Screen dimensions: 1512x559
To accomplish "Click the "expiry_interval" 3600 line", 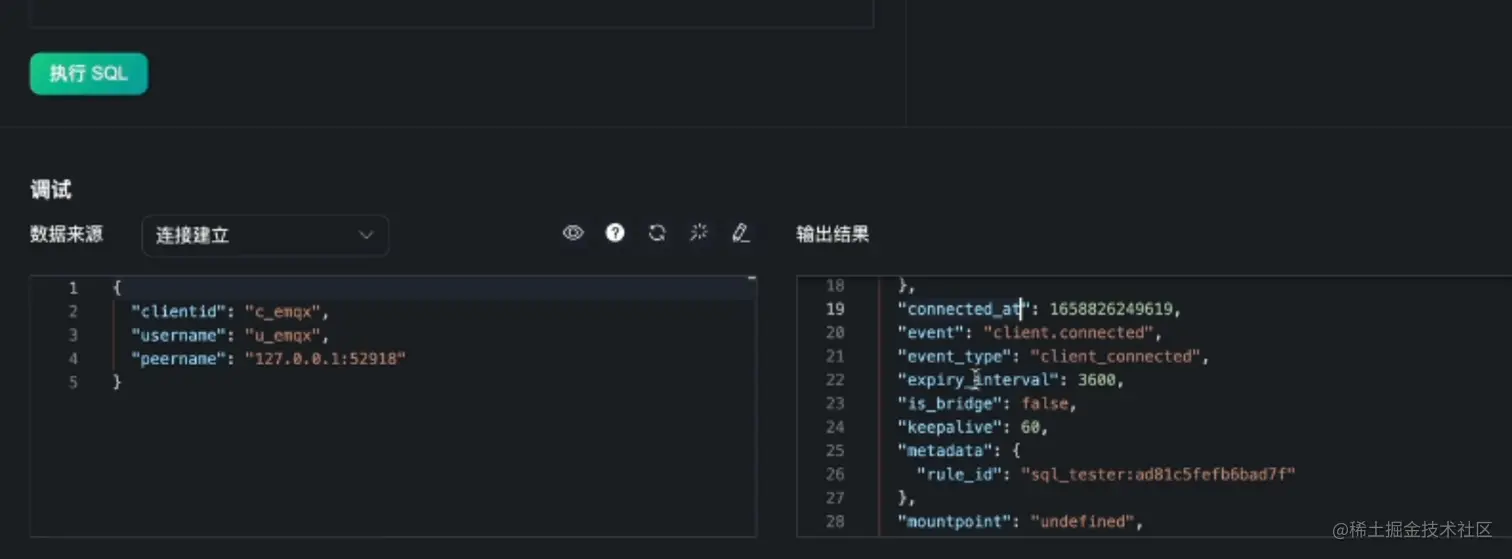I will point(1011,380).
